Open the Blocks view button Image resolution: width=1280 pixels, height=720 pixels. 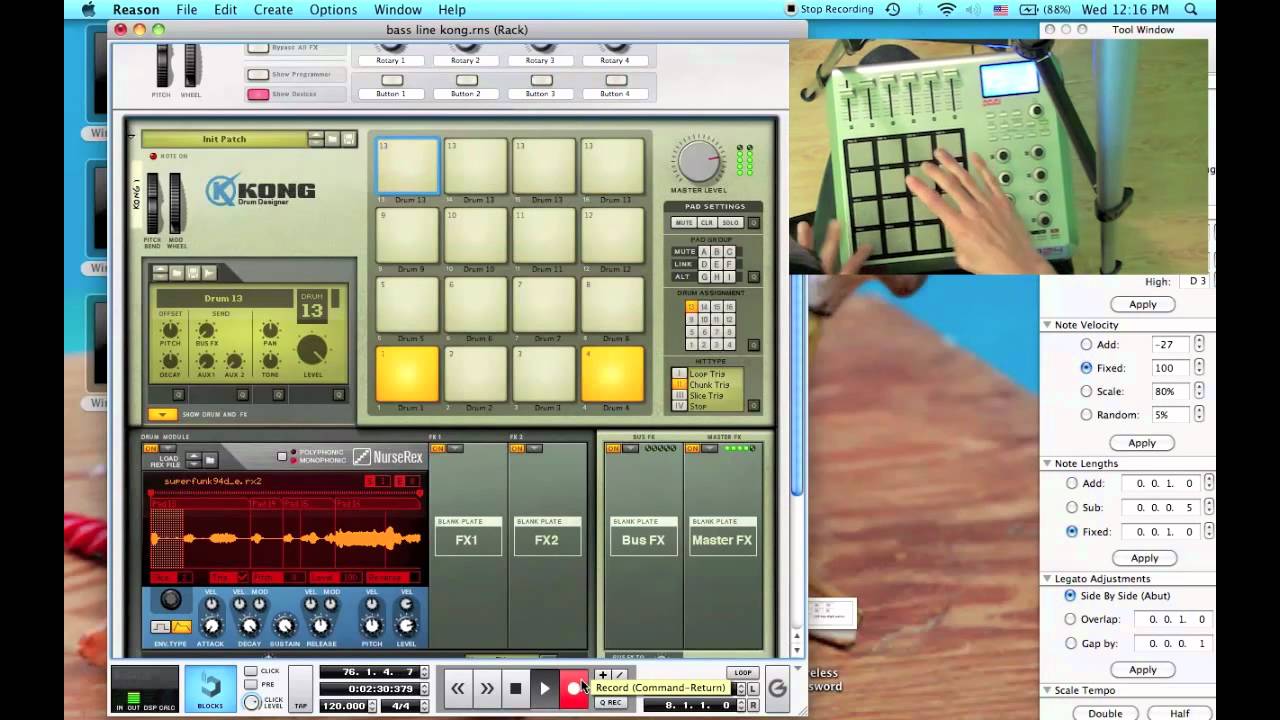click(x=210, y=689)
